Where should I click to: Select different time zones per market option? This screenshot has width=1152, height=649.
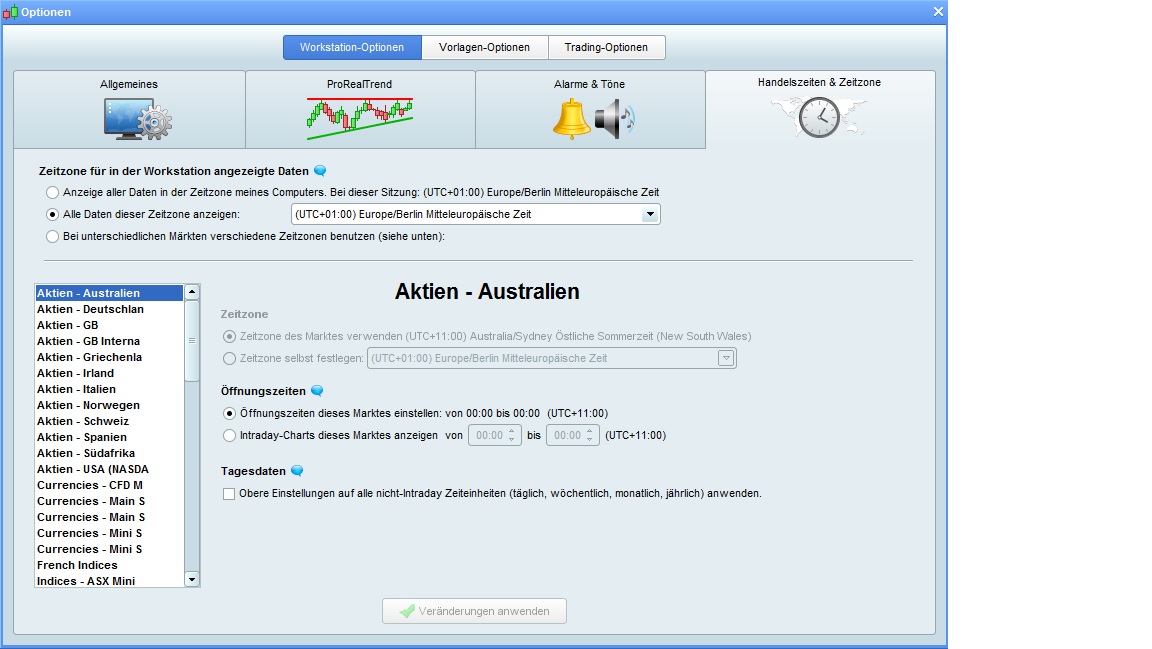click(x=52, y=237)
